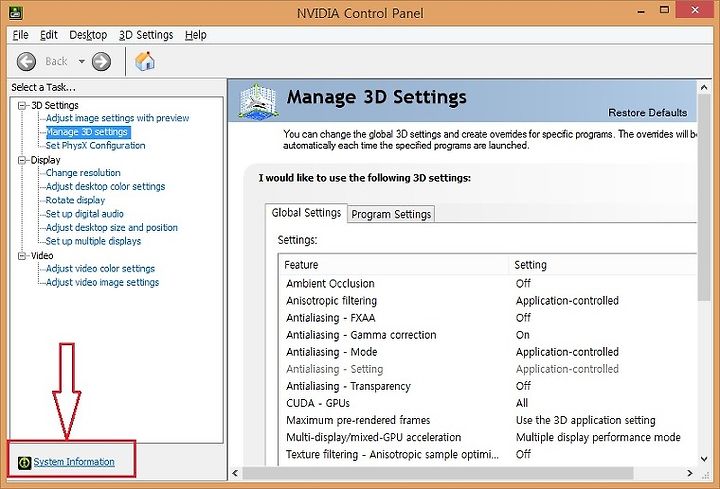
Task: Click the All value for CUDA - GPUs
Action: coord(522,403)
